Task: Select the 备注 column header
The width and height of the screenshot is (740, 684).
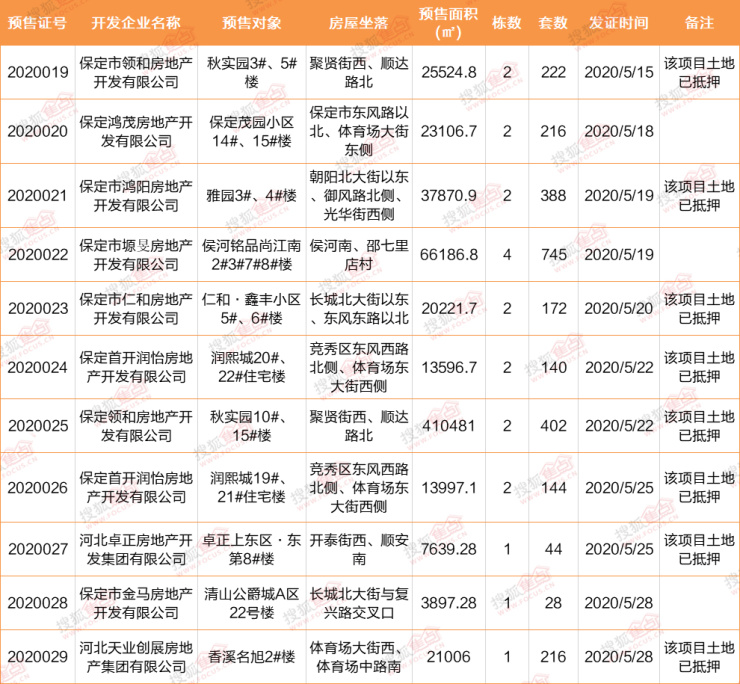Action: [x=700, y=22]
